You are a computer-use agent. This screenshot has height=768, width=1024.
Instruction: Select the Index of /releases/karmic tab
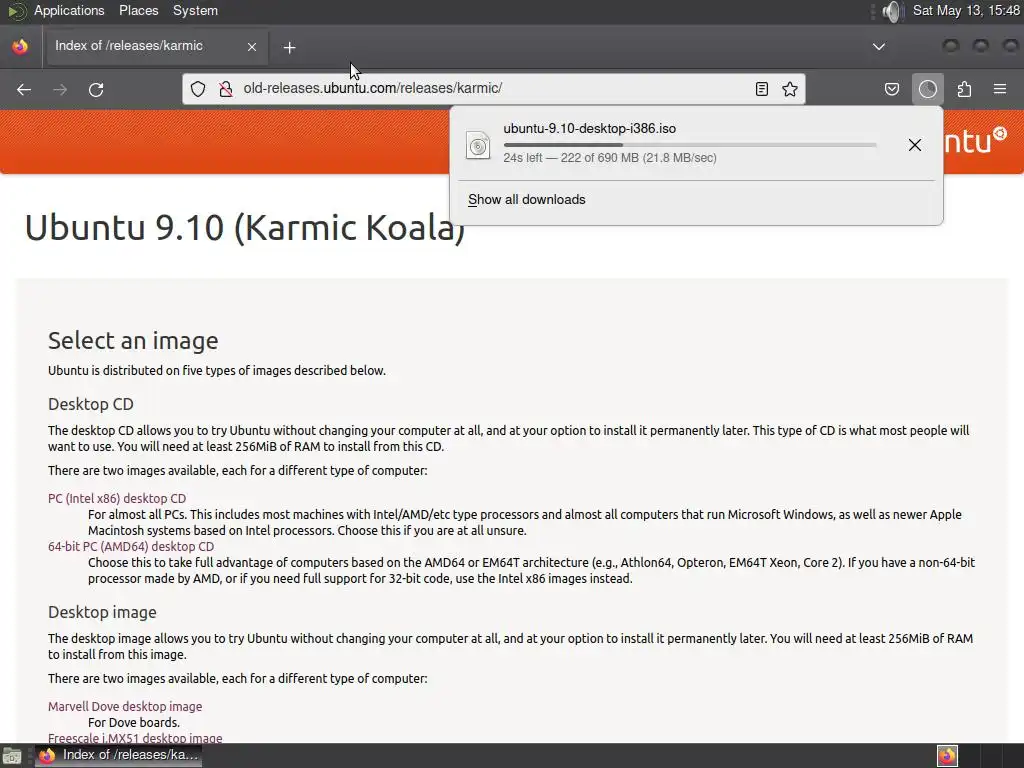157,46
